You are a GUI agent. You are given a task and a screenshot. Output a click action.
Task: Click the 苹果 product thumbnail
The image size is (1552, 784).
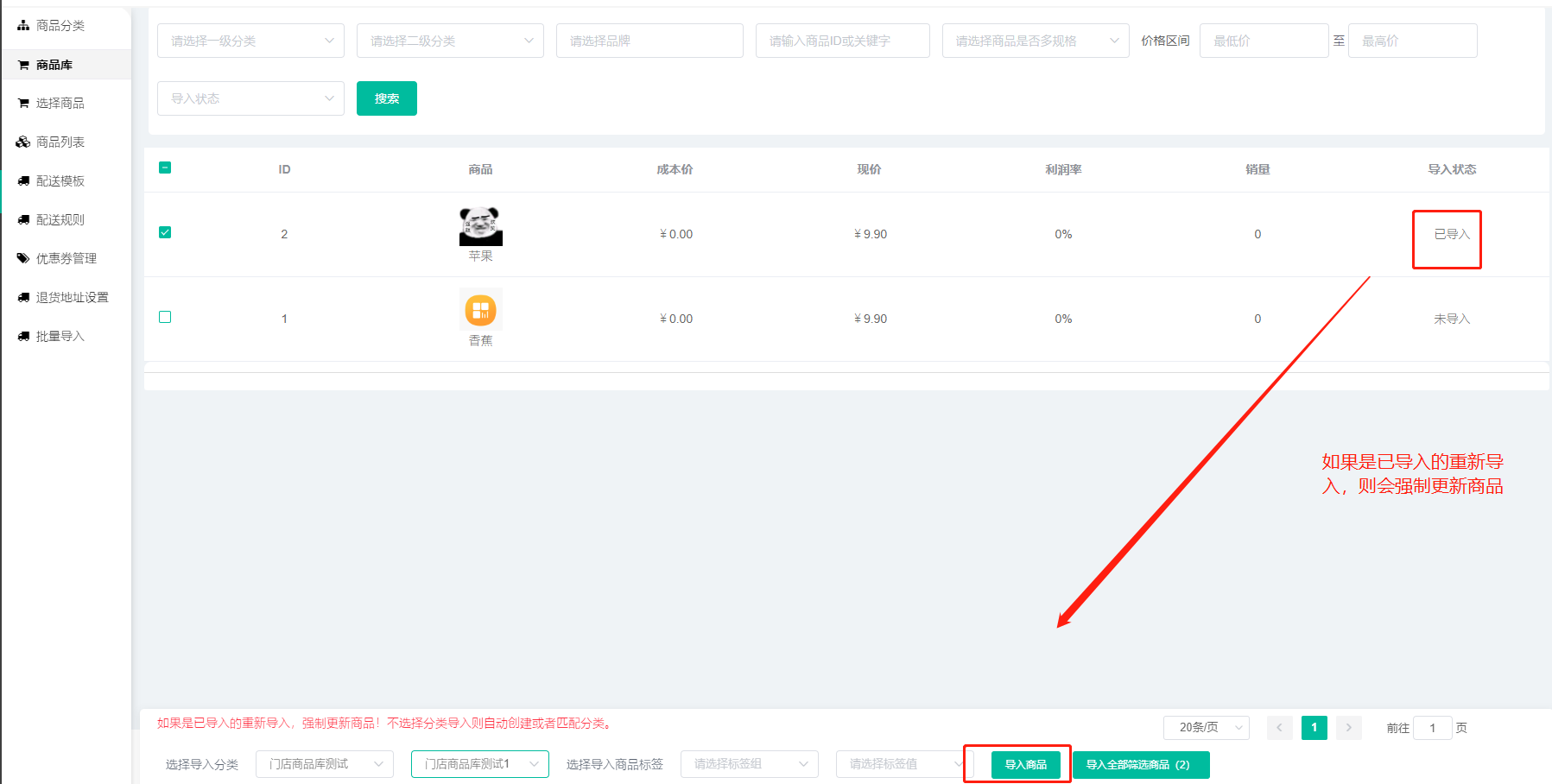(481, 225)
